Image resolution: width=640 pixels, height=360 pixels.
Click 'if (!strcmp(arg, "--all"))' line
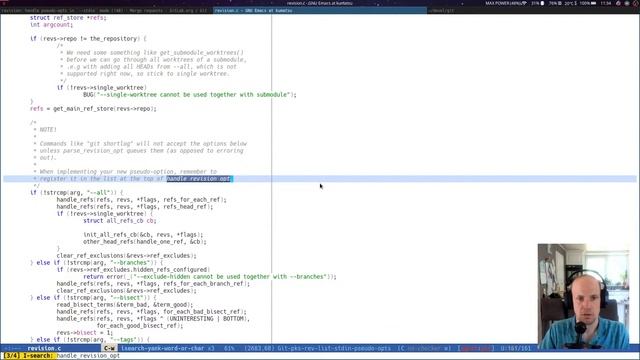coord(76,192)
